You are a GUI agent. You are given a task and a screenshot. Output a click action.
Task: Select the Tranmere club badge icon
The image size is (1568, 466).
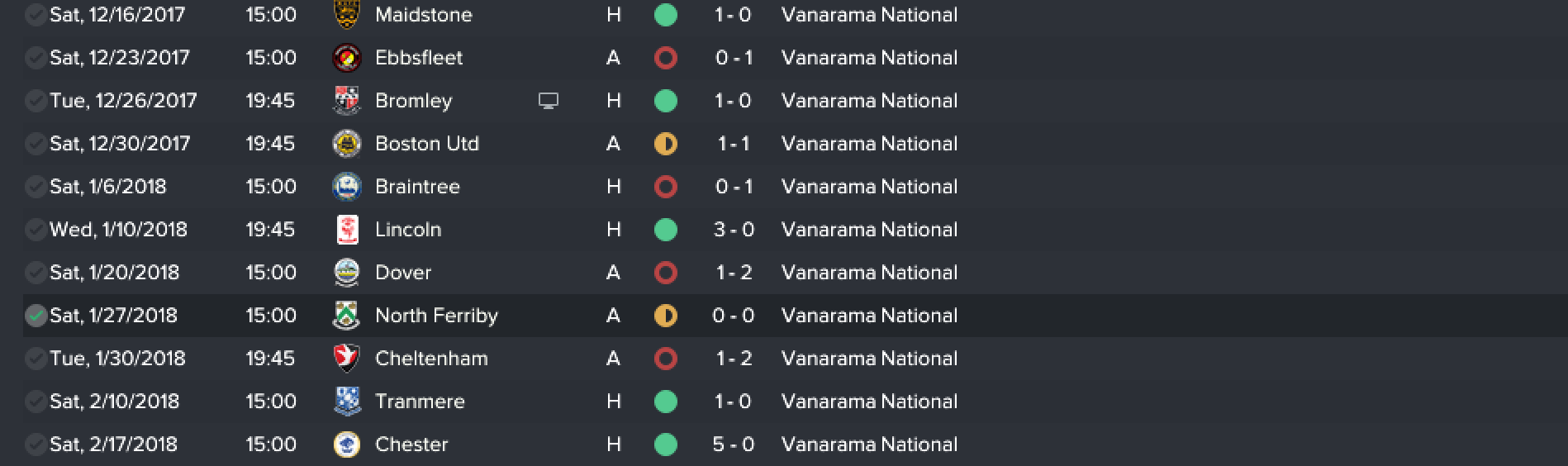[x=347, y=402]
